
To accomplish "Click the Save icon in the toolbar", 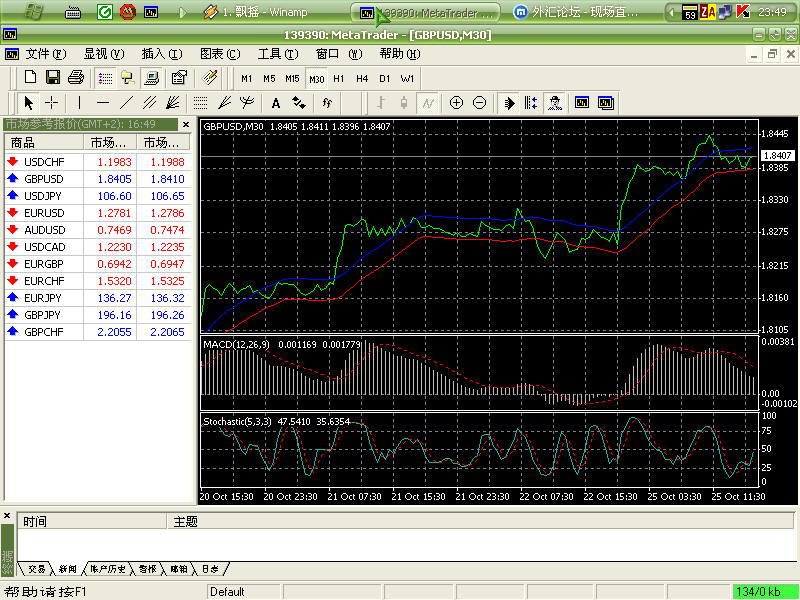I will click(53, 77).
